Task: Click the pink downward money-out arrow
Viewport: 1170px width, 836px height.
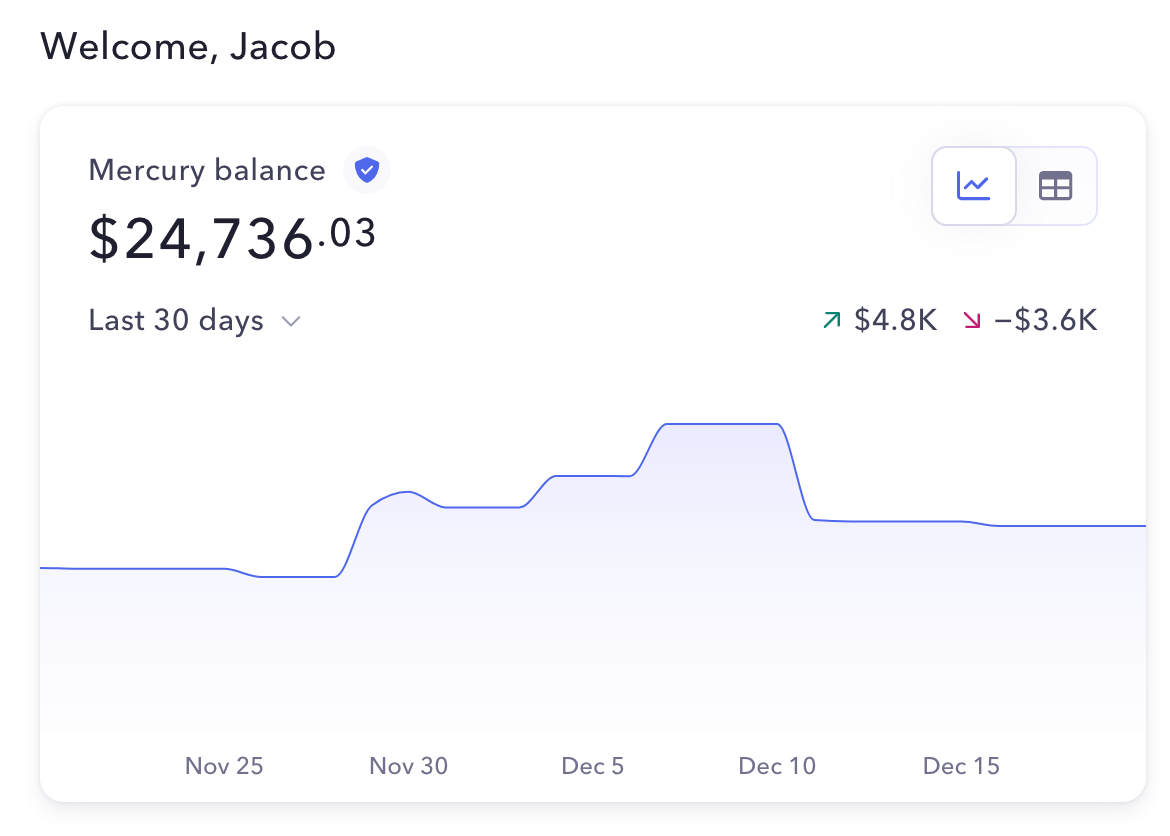Action: click(971, 320)
